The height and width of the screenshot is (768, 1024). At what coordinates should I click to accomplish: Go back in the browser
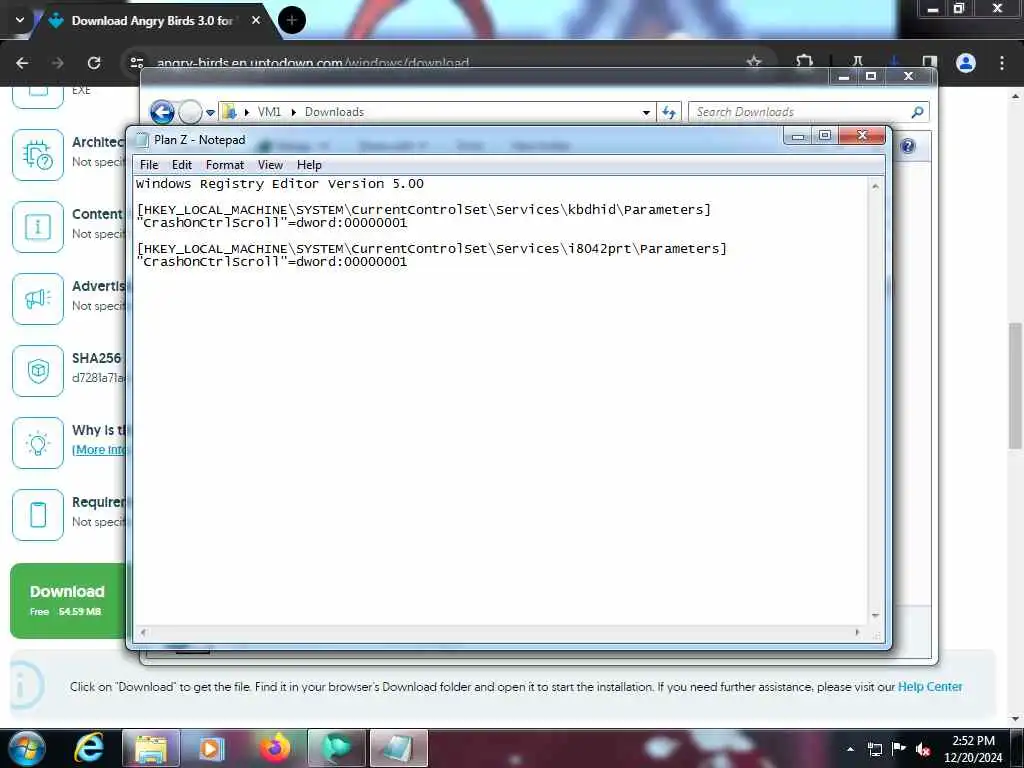pos(22,63)
